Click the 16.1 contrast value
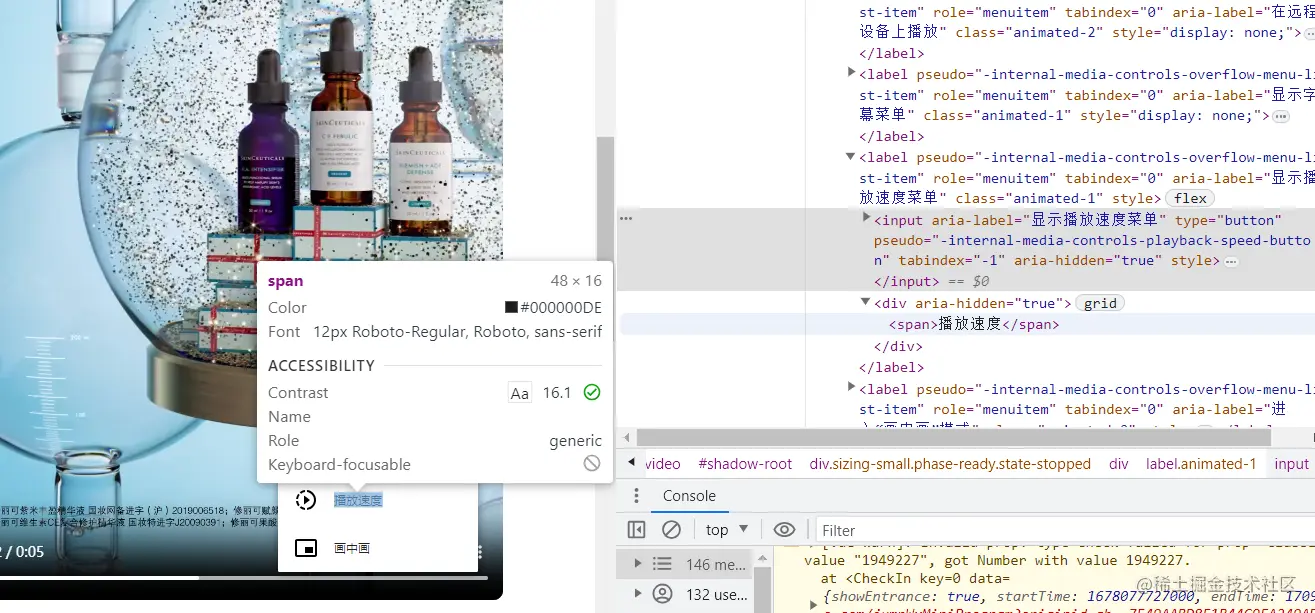1315x613 pixels. coord(556,393)
